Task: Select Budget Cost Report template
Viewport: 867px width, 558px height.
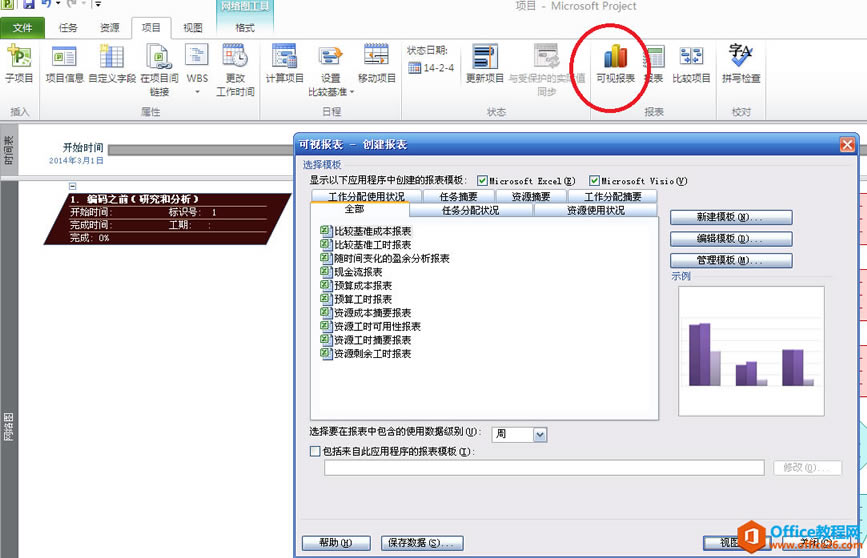Action: pos(357,285)
